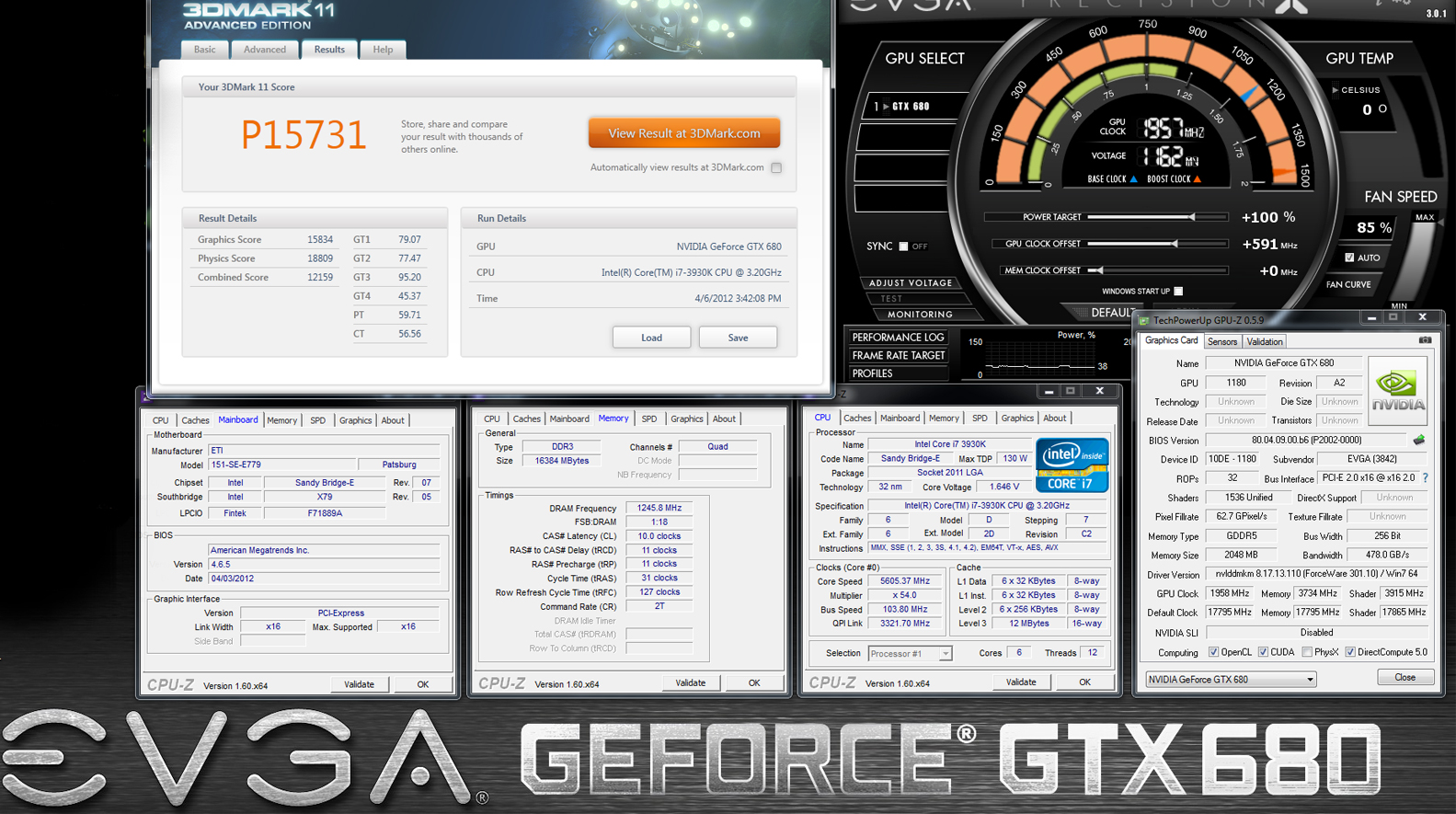Click the Base Clock blue triangle marker
Viewport: 1456px width, 814px height.
point(1133,179)
